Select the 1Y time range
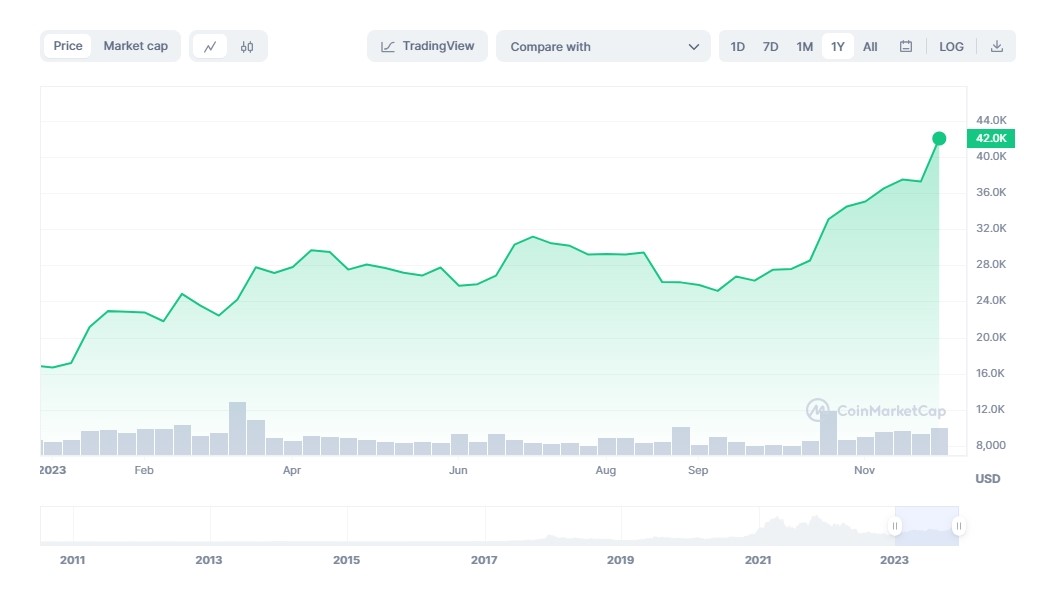Image resolution: width=1053 pixels, height=601 pixels. coord(837,46)
